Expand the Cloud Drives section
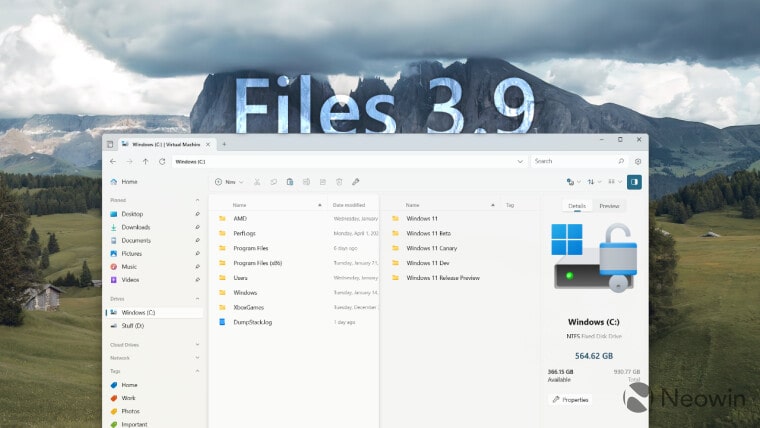This screenshot has height=428, width=760. click(x=197, y=345)
